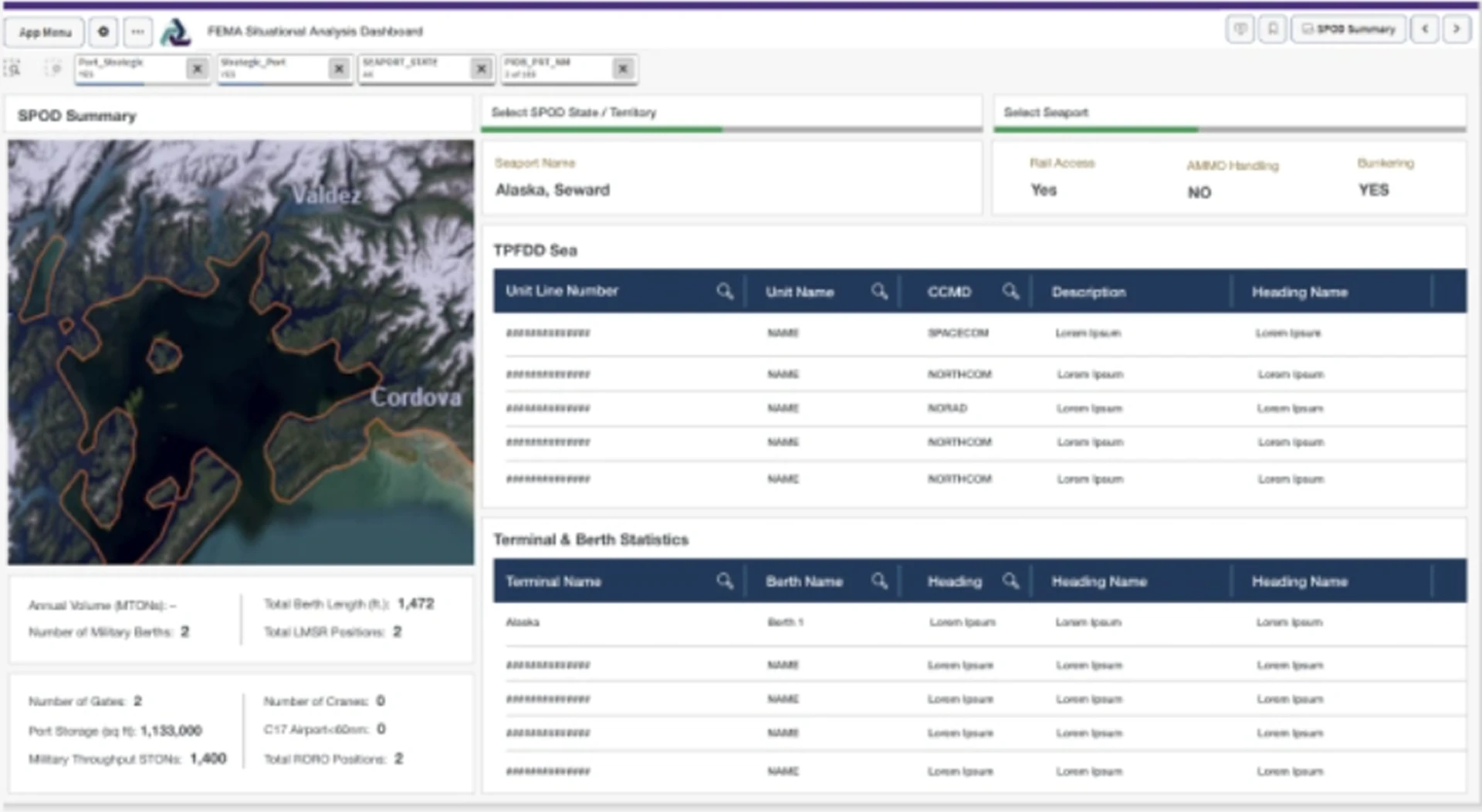1482x812 pixels.
Task: Click the Bunkering YES value
Action: click(1373, 190)
